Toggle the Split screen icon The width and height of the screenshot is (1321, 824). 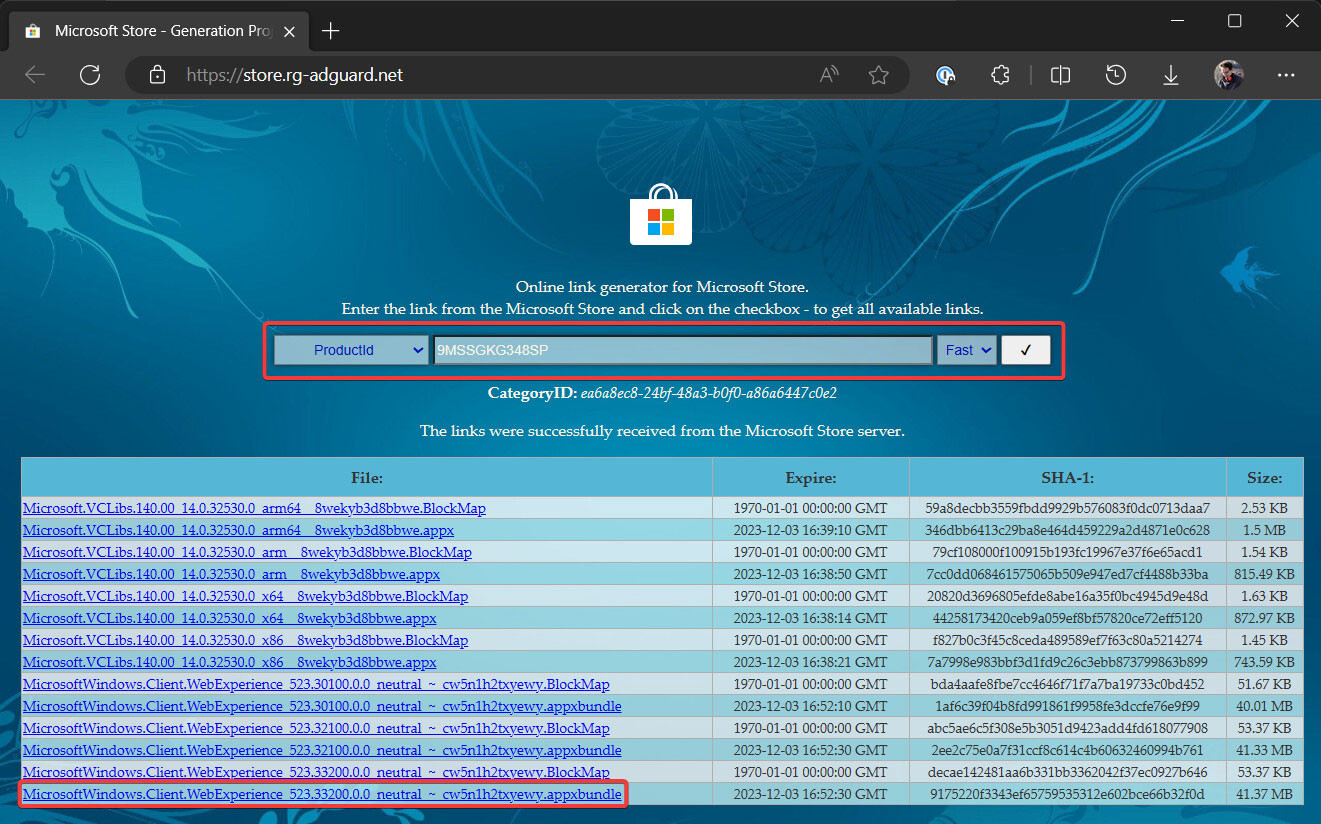pyautogui.click(x=1061, y=75)
